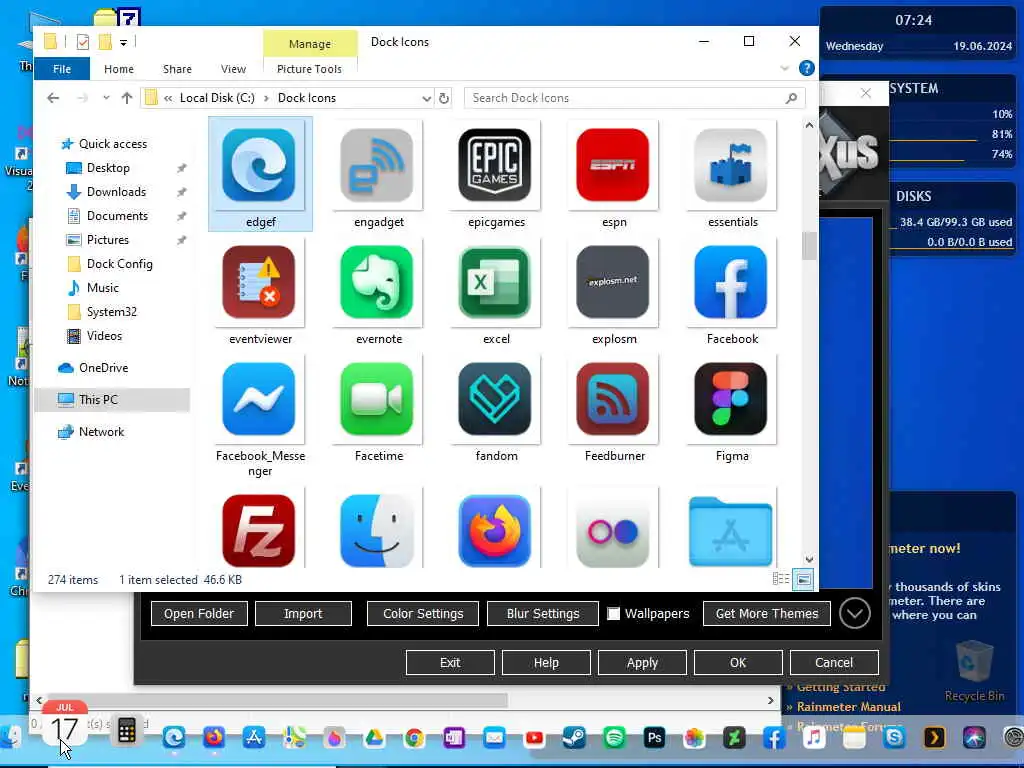Image resolution: width=1024 pixels, height=768 pixels.
Task: Open Color Settings
Action: (423, 614)
